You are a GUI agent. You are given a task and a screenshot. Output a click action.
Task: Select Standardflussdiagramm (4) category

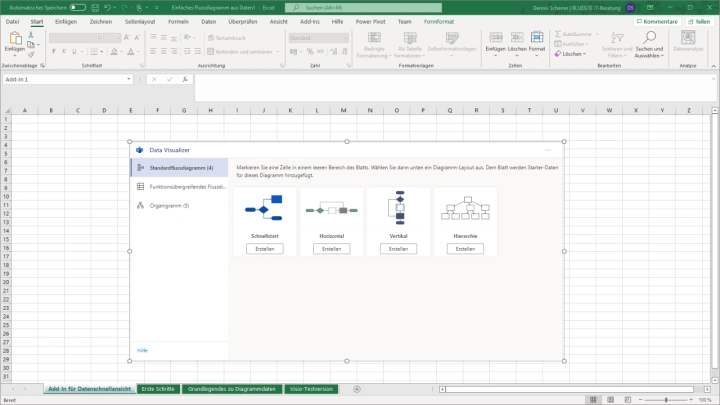(x=180, y=168)
